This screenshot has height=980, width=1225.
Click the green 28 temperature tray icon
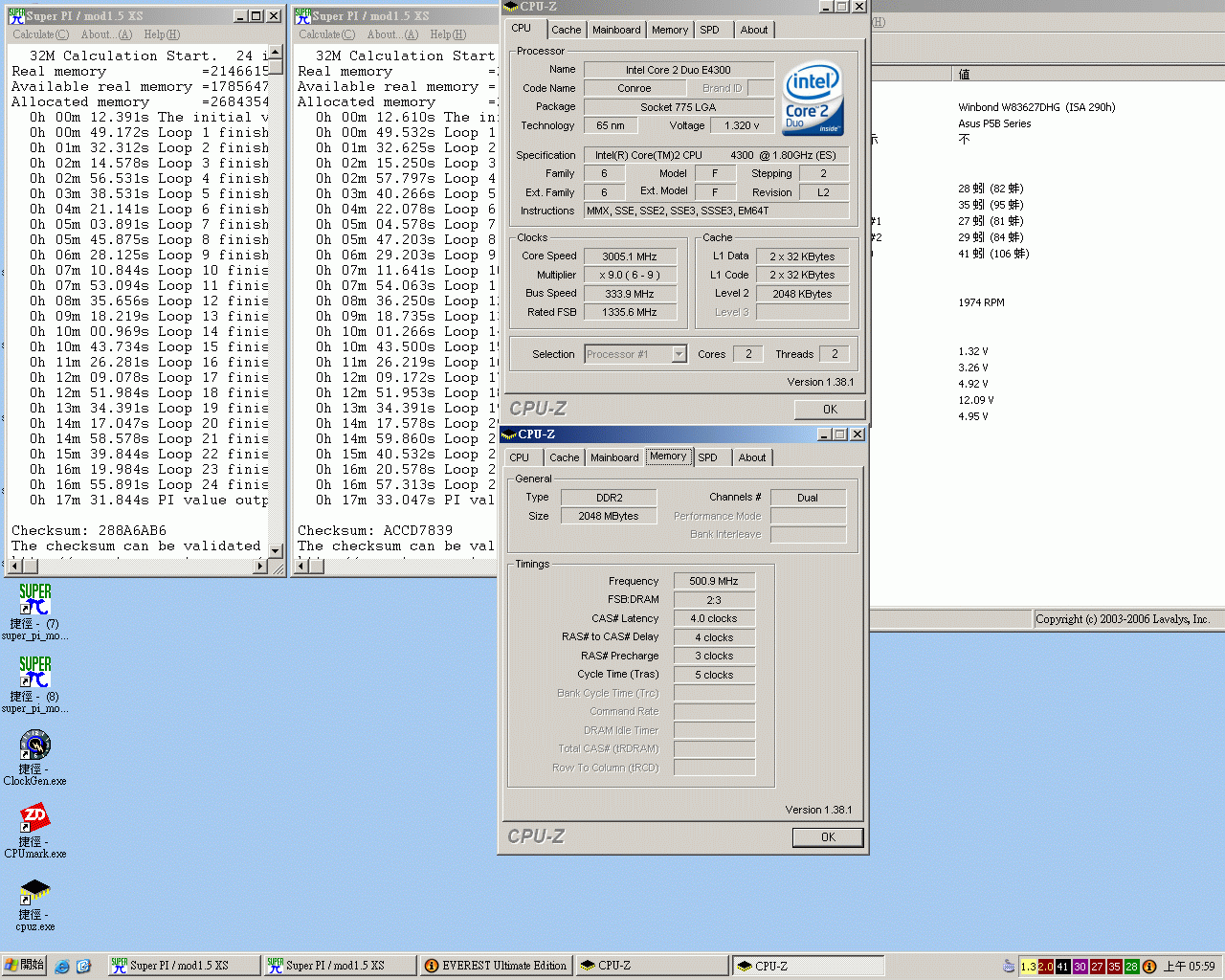[x=1132, y=967]
